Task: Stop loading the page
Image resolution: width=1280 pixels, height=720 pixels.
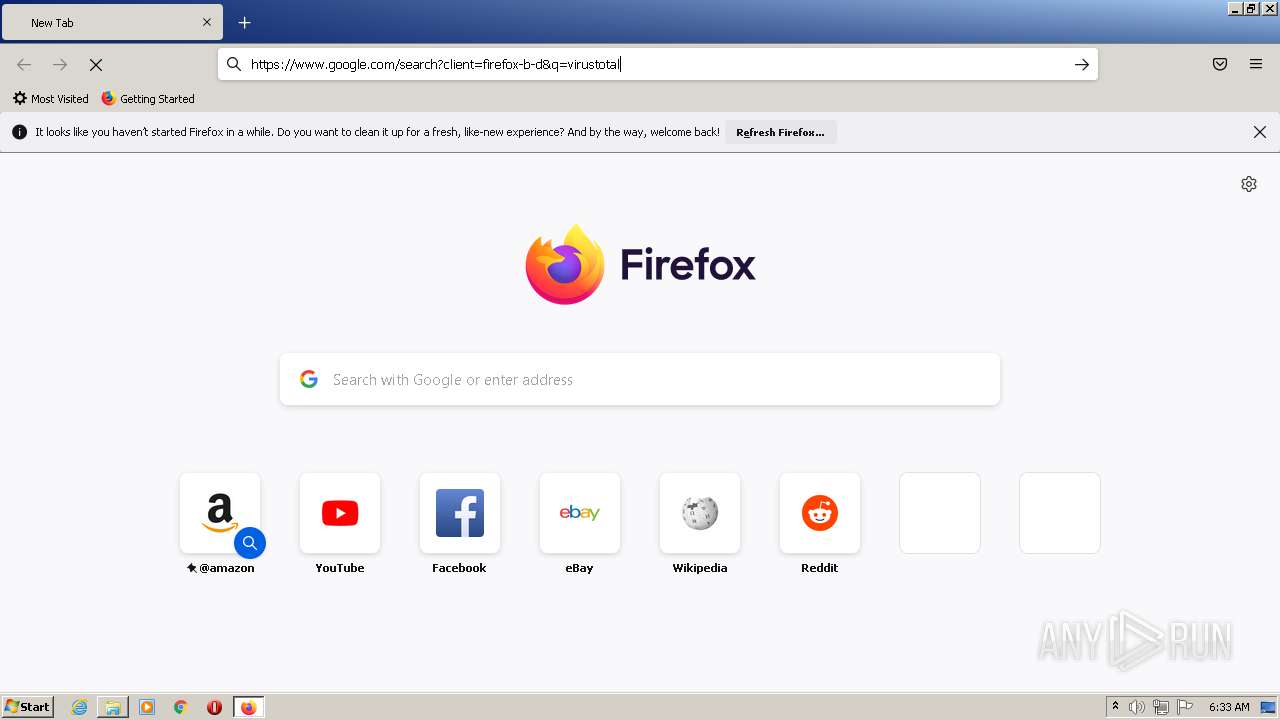Action: pyautogui.click(x=96, y=64)
